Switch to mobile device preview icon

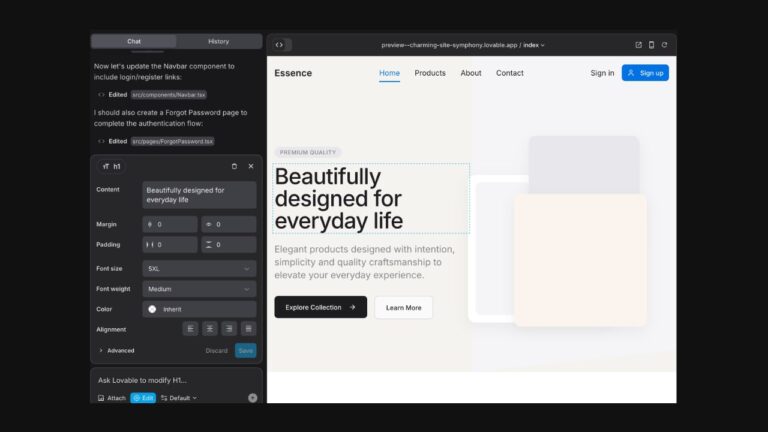[x=651, y=45]
